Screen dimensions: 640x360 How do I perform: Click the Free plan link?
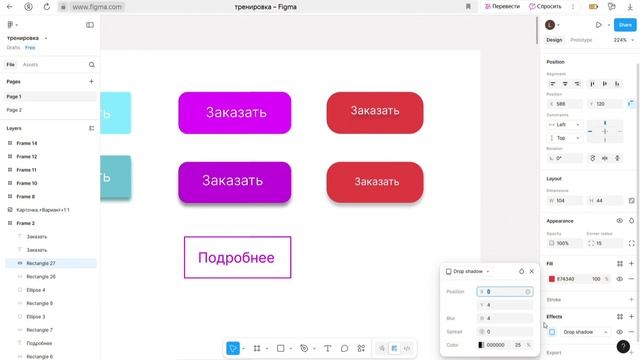30,48
